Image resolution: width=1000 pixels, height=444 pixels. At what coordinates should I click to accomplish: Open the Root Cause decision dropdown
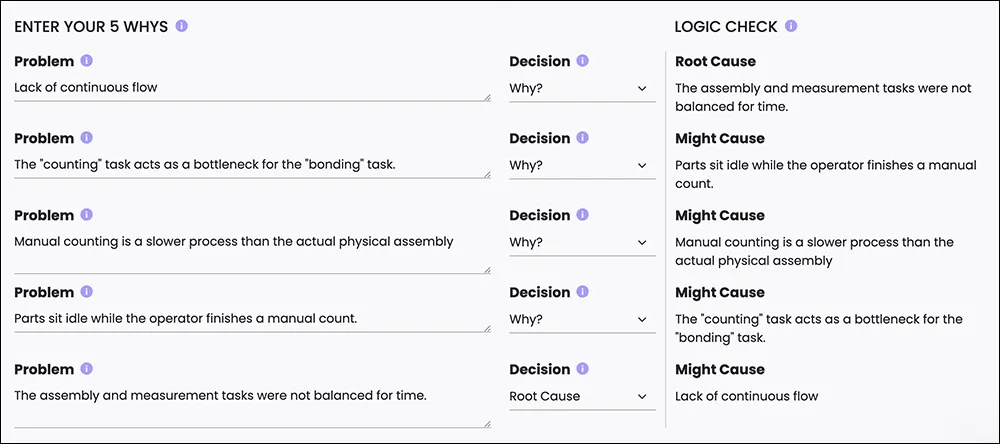(x=582, y=396)
